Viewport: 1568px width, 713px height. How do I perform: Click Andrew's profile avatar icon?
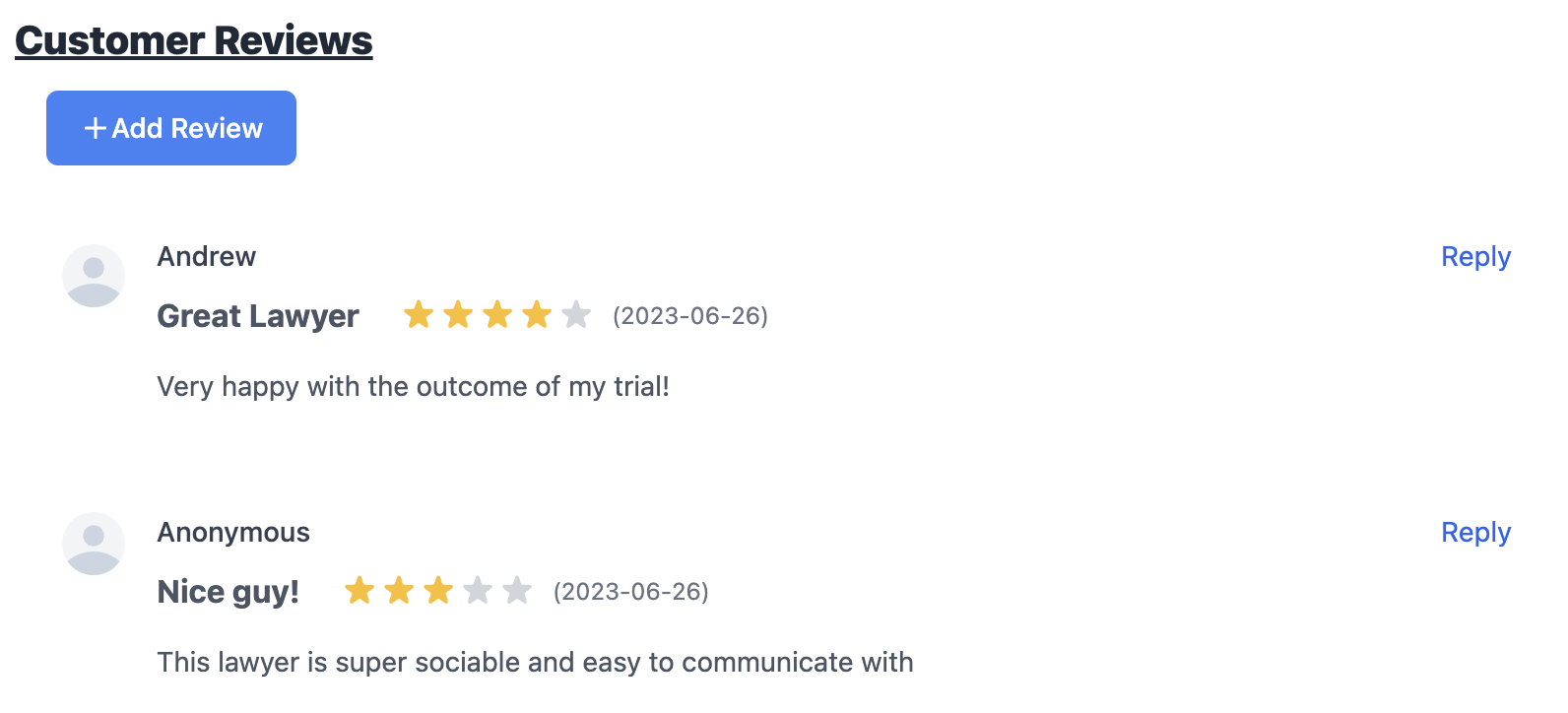(94, 276)
